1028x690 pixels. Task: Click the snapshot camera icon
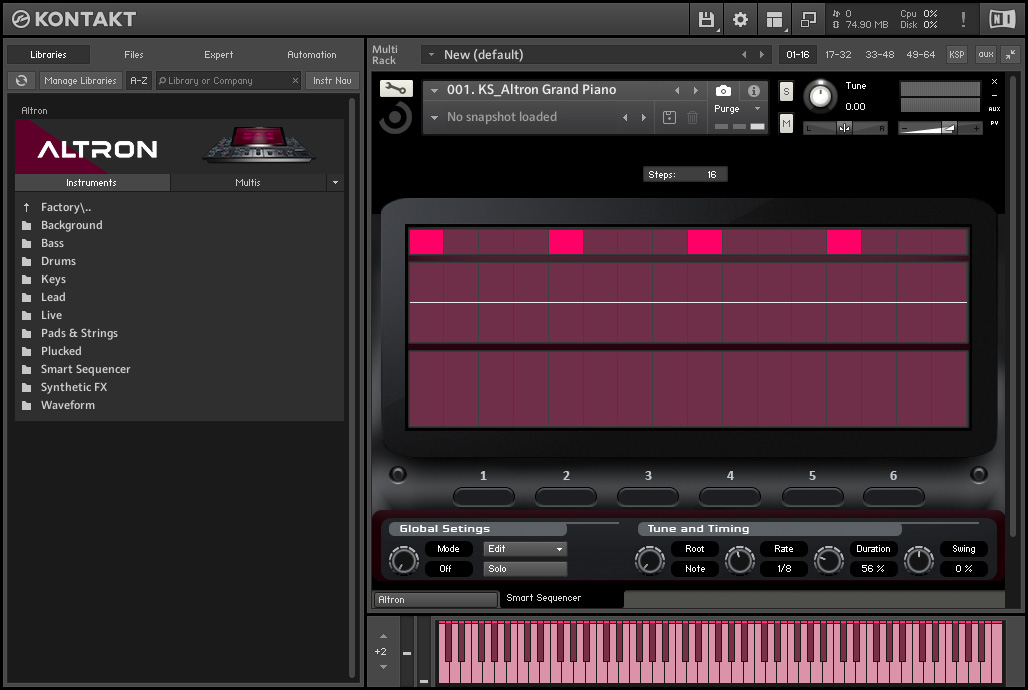[724, 91]
